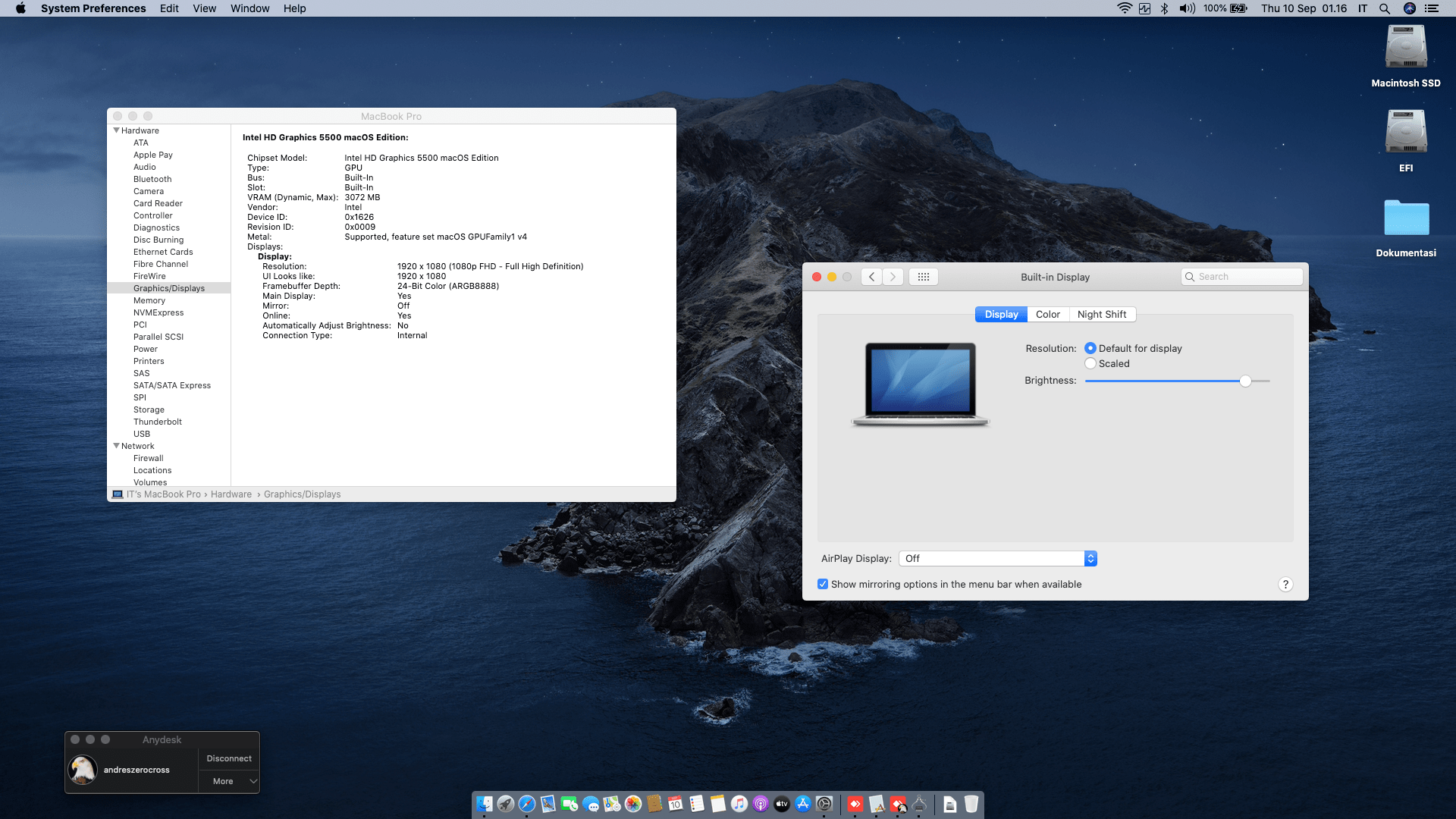Open App Store from the dock
This screenshot has height=819, width=1456.
coord(803,804)
